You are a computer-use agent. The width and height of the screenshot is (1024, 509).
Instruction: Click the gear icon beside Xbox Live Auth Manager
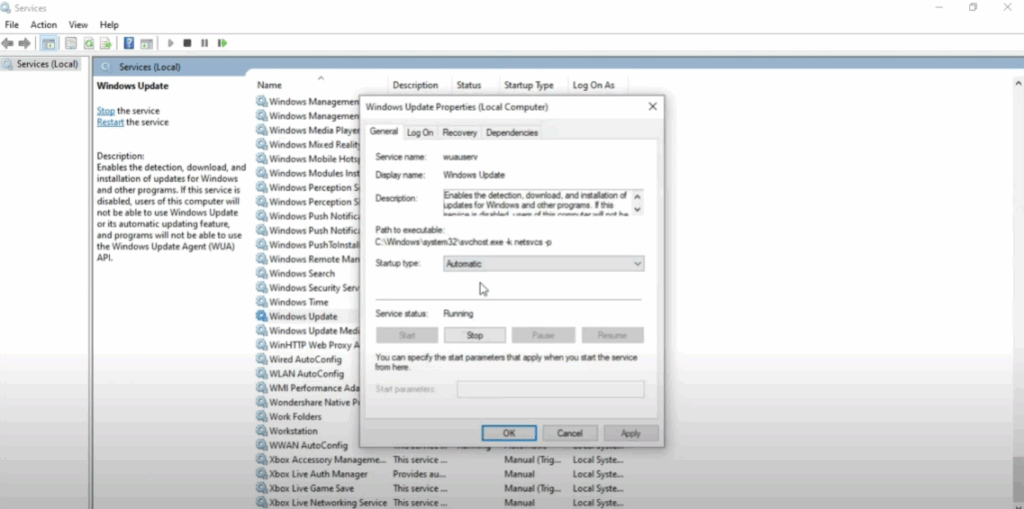point(262,474)
